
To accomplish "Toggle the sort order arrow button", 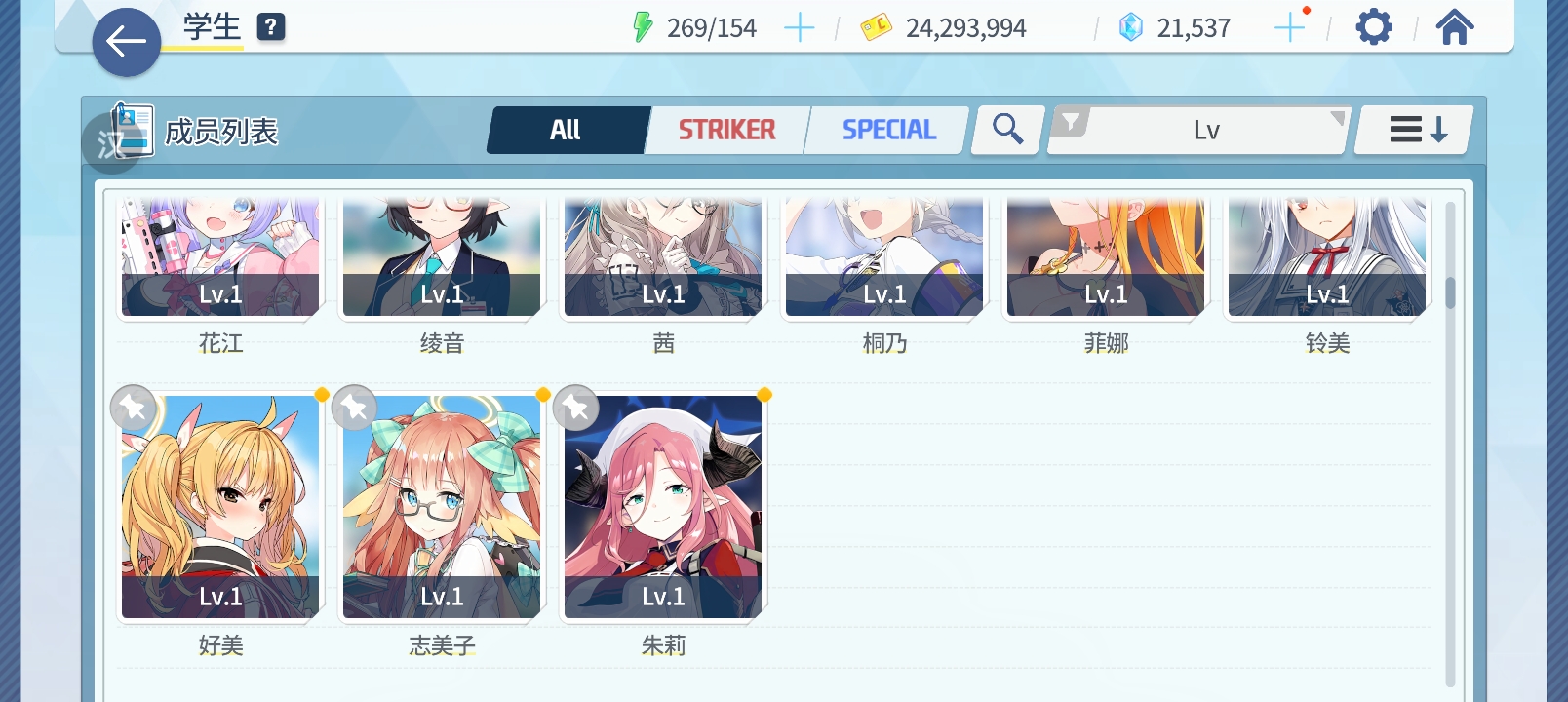I will coord(1415,130).
